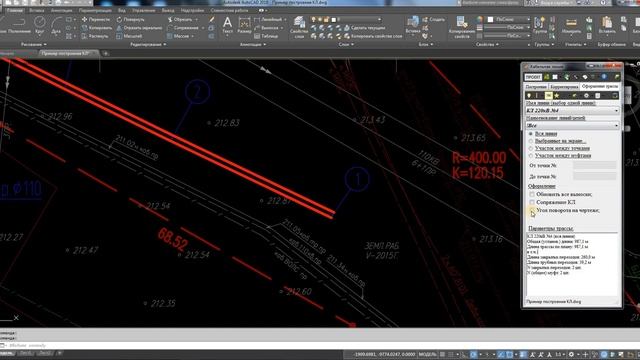Enable the Сопряжение КЛ checkbox
This screenshot has width=640, height=360.
pyautogui.click(x=532, y=202)
